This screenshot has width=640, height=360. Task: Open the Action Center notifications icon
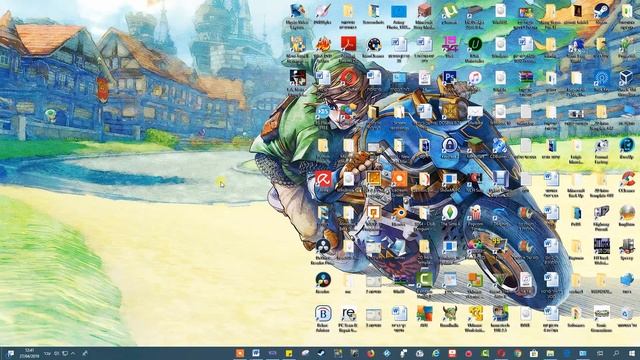pos(10,353)
